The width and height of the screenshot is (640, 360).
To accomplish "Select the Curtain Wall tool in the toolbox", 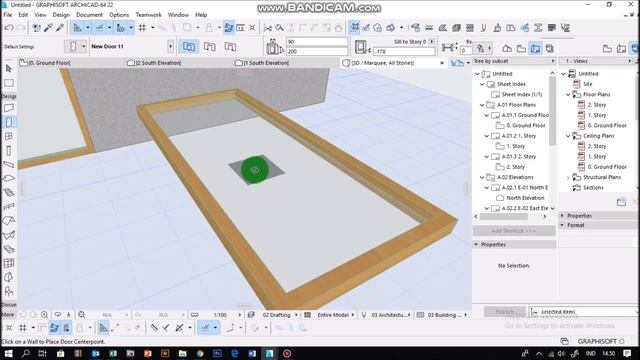I will (9, 263).
